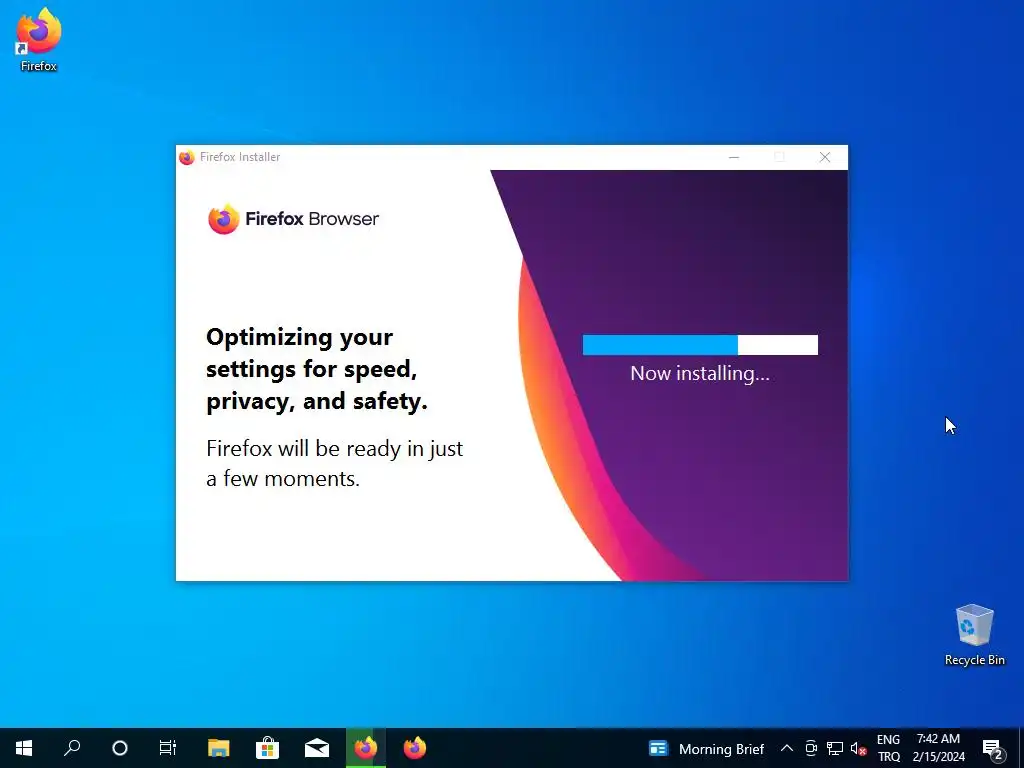This screenshot has height=768, width=1024.
Task: Minimize the Firefox Installer window
Action: coord(734,157)
